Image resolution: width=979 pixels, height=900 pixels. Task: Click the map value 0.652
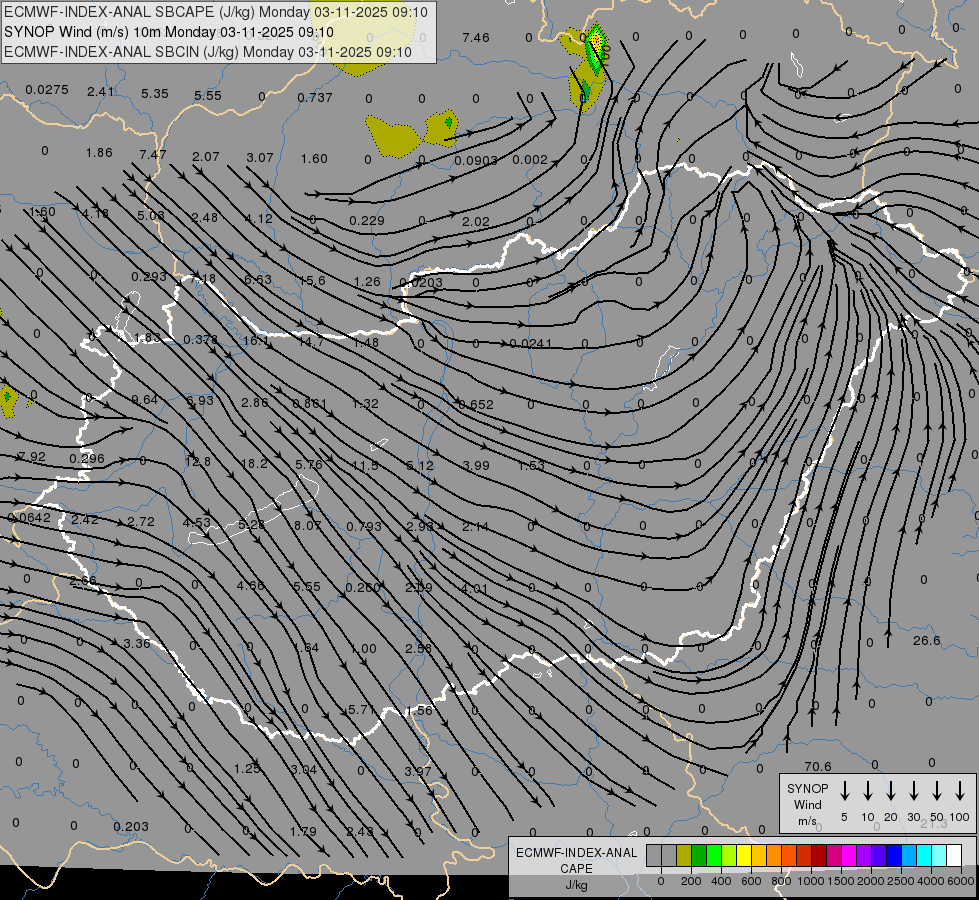476,405
